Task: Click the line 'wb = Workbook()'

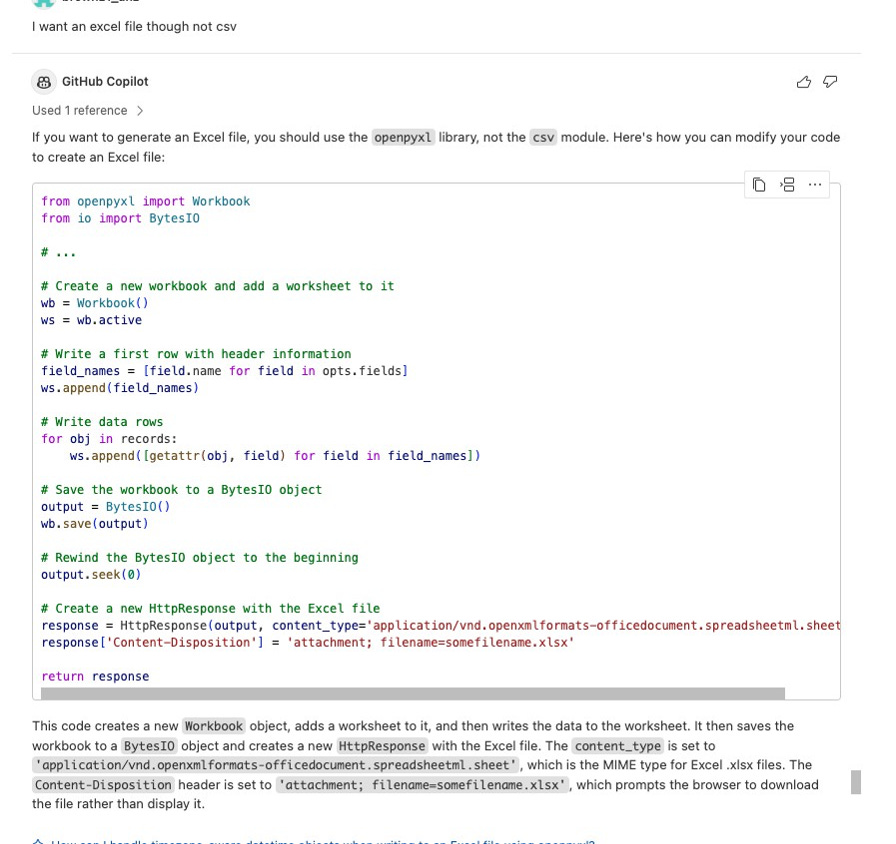Action: [94, 303]
